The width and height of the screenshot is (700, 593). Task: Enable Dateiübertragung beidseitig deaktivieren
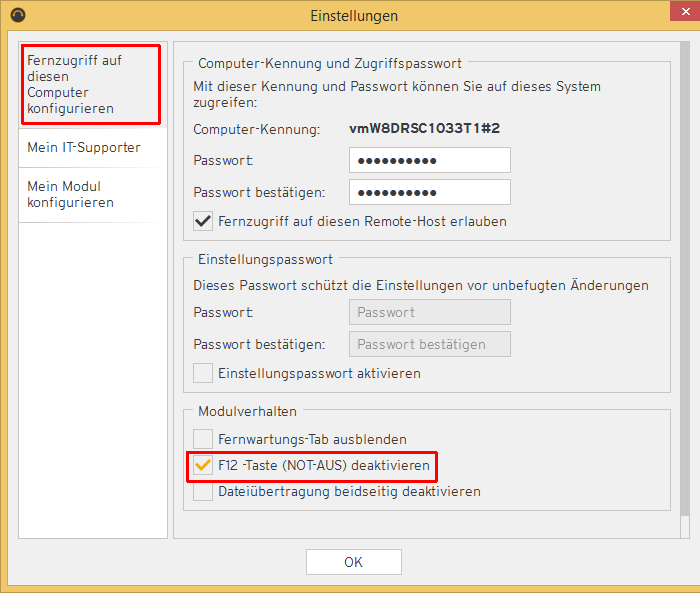coord(204,491)
